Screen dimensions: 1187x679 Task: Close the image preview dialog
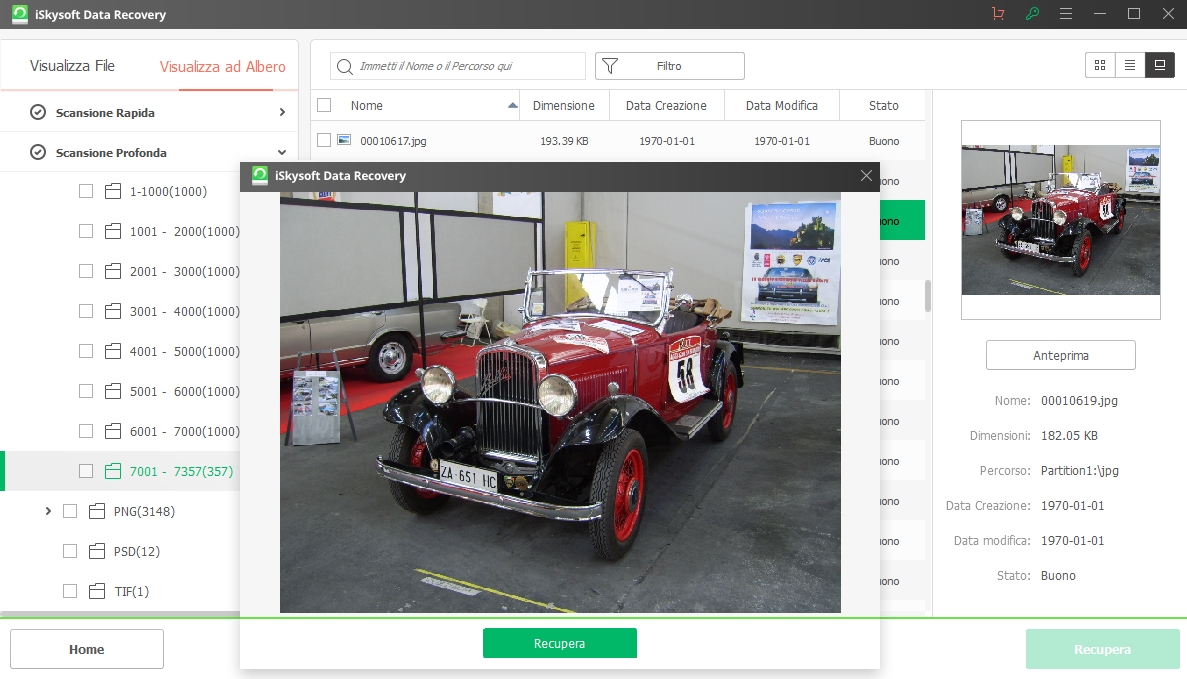tap(866, 176)
